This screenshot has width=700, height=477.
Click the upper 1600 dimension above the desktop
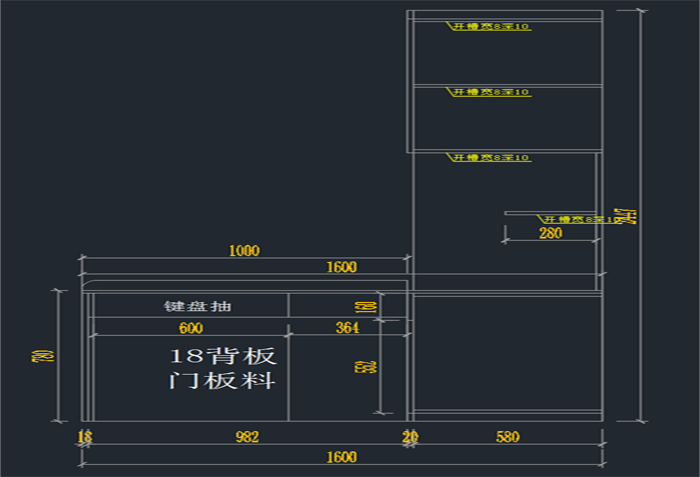[x=341, y=267]
